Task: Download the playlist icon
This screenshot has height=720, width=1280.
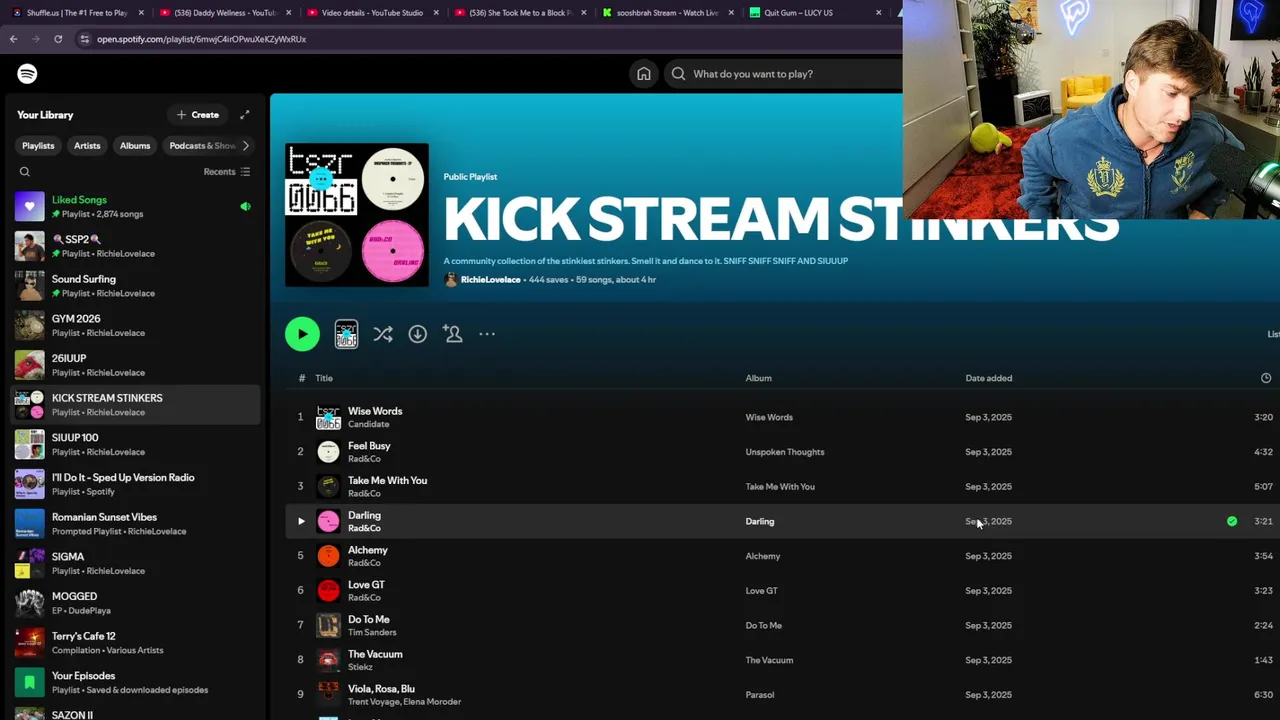Action: tap(417, 334)
